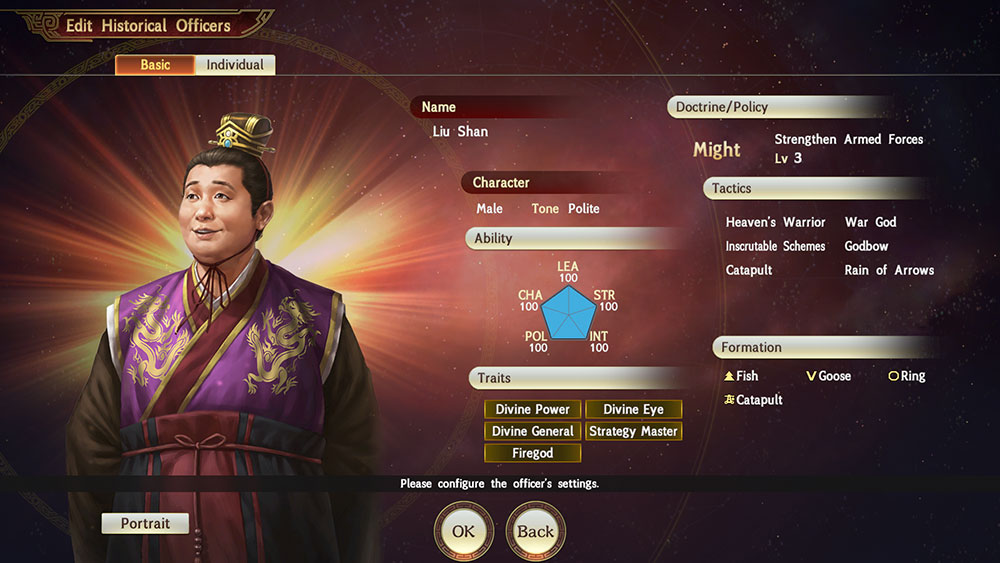Select the Fish formation icon
Screen dimensions: 1000x563
(729, 376)
